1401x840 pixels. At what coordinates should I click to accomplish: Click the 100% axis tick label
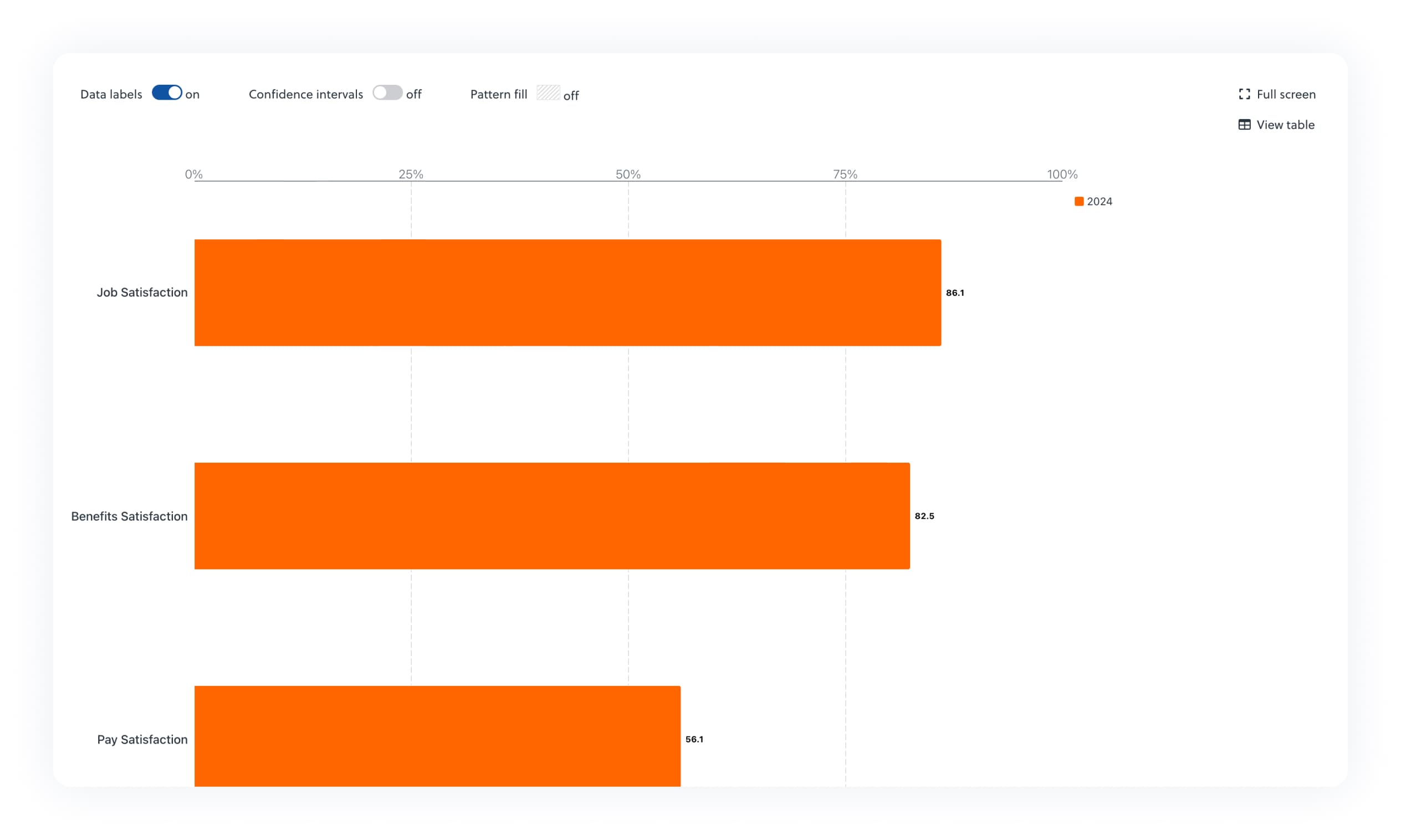coord(1062,175)
